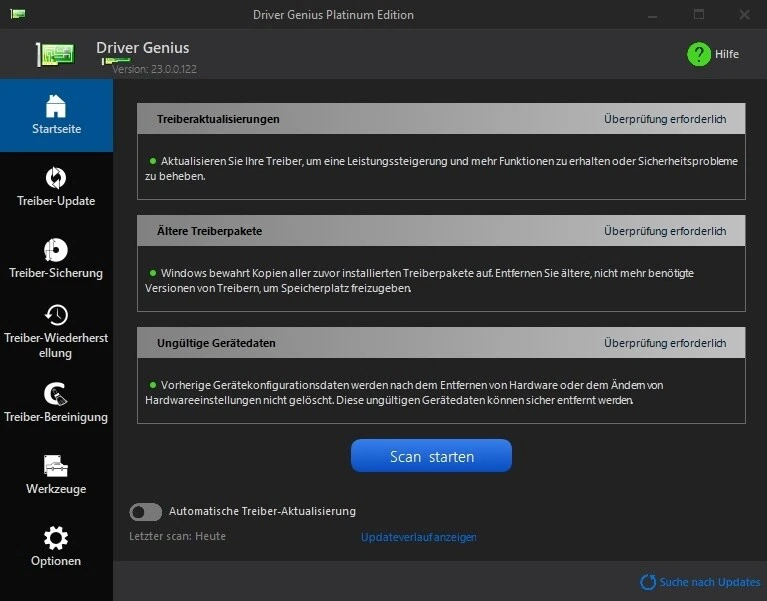The height and width of the screenshot is (601, 767).
Task: Open the Updateverlauf anzeigen link
Action: (x=418, y=537)
